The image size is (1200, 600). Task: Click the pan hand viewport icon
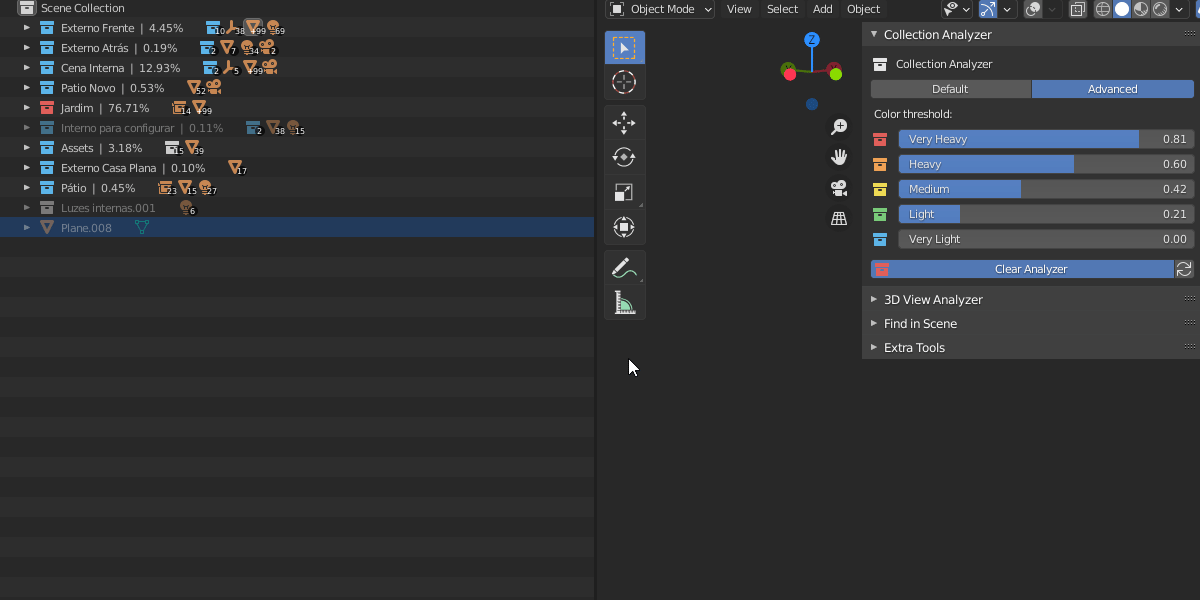(839, 157)
